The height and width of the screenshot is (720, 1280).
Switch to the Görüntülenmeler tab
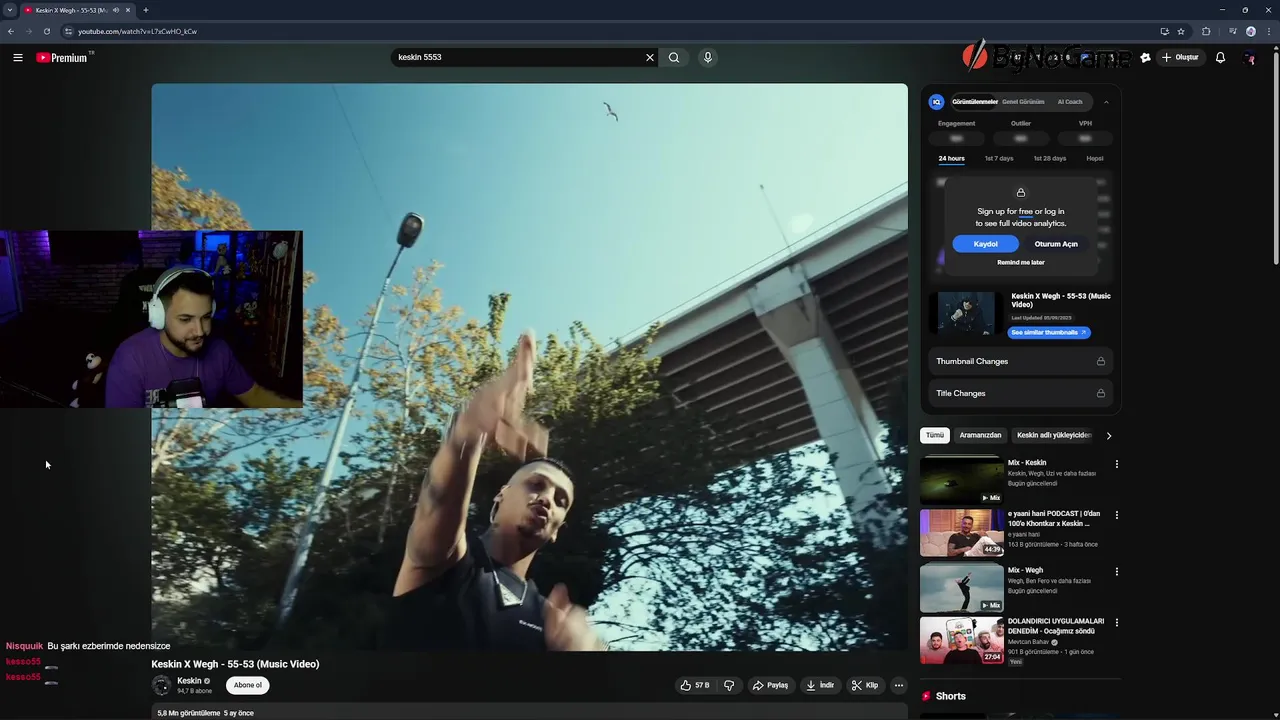974,101
